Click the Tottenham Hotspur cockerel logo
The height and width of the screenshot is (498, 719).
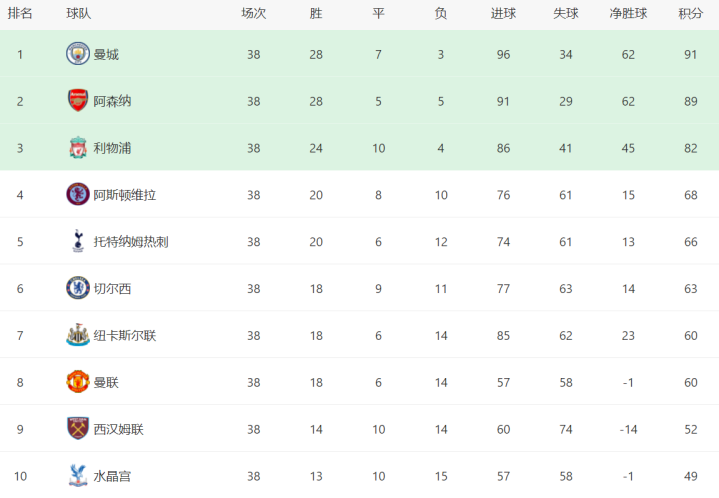(x=78, y=241)
